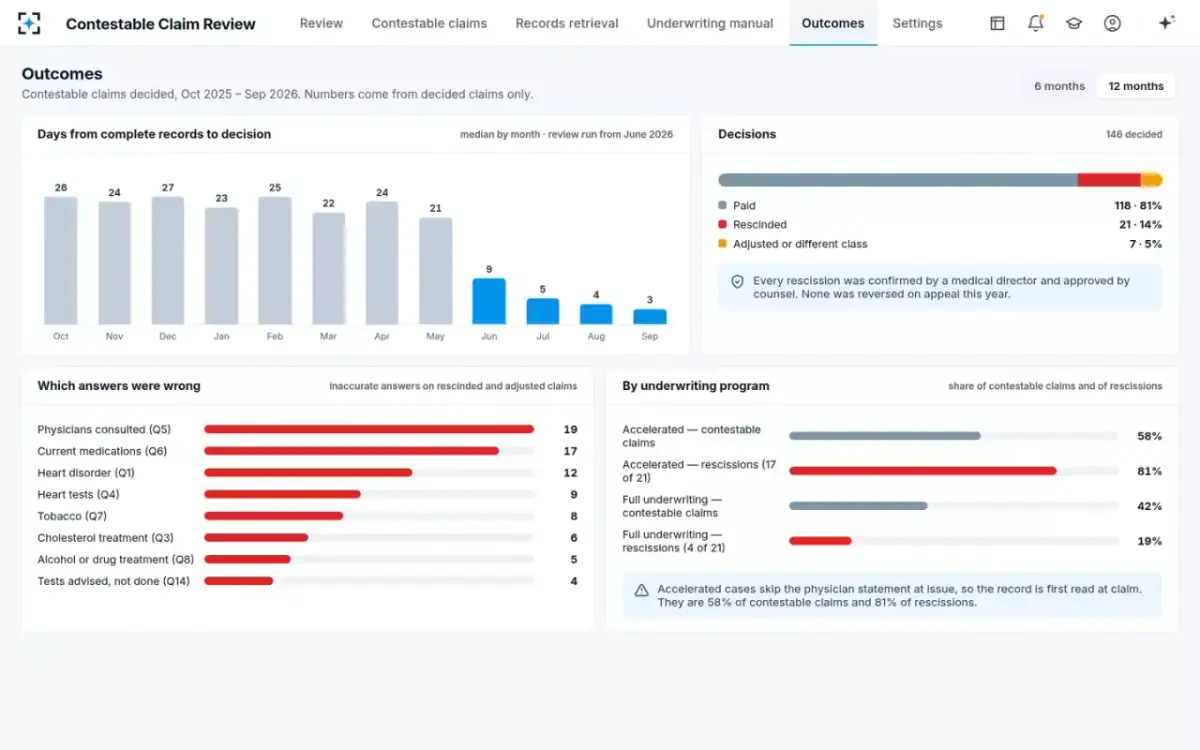Click the Cholesterol treatment (Q3) label

click(106, 538)
